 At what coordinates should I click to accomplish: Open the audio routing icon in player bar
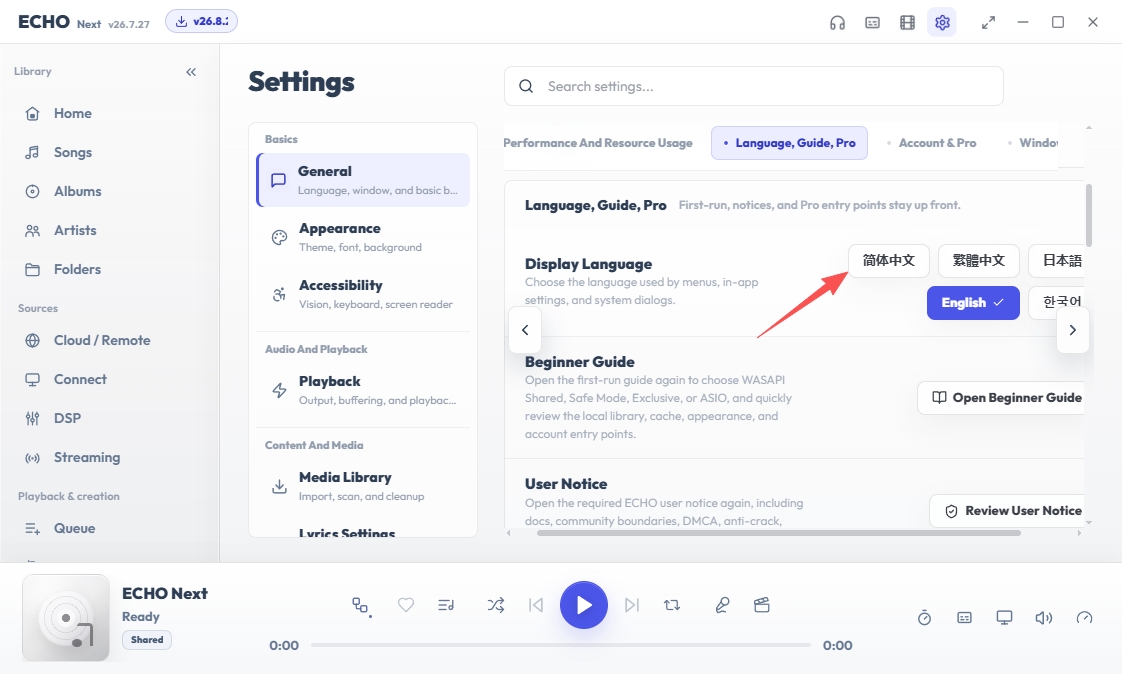point(361,606)
